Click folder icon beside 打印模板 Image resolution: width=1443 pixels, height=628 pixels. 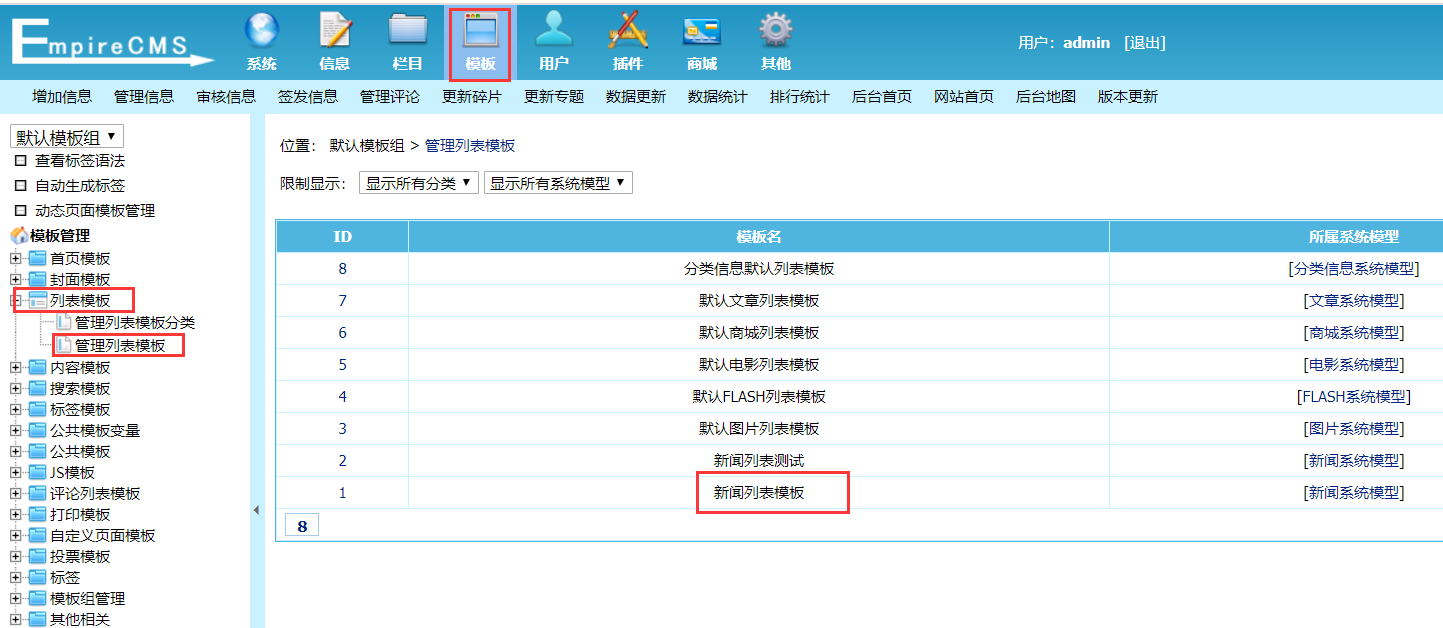38,514
